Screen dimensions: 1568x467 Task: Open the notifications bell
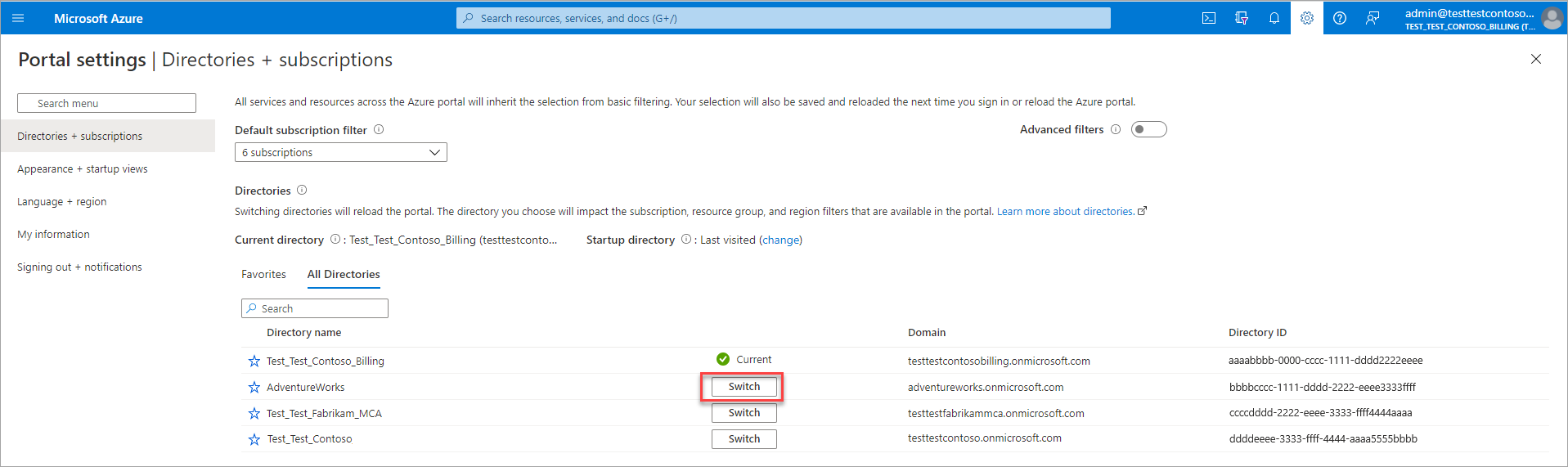(1274, 18)
